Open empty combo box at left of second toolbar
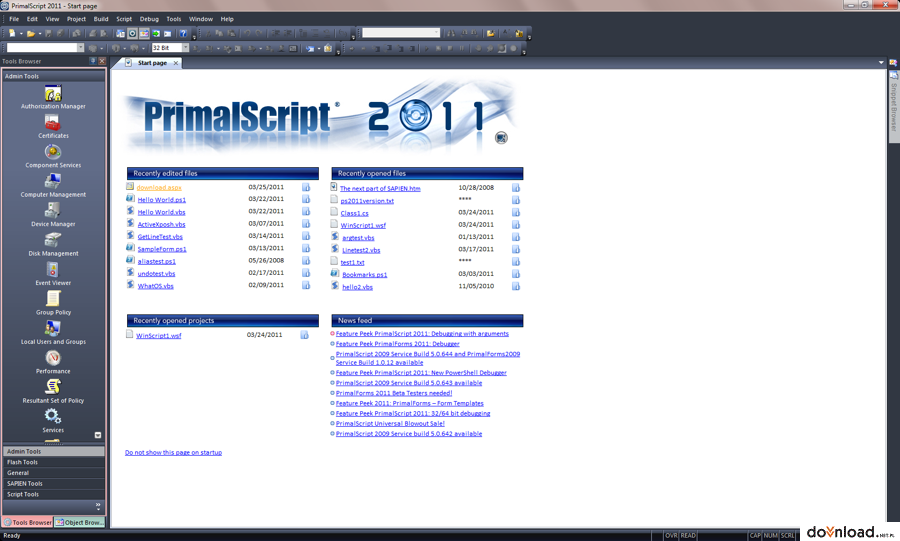 (45, 48)
